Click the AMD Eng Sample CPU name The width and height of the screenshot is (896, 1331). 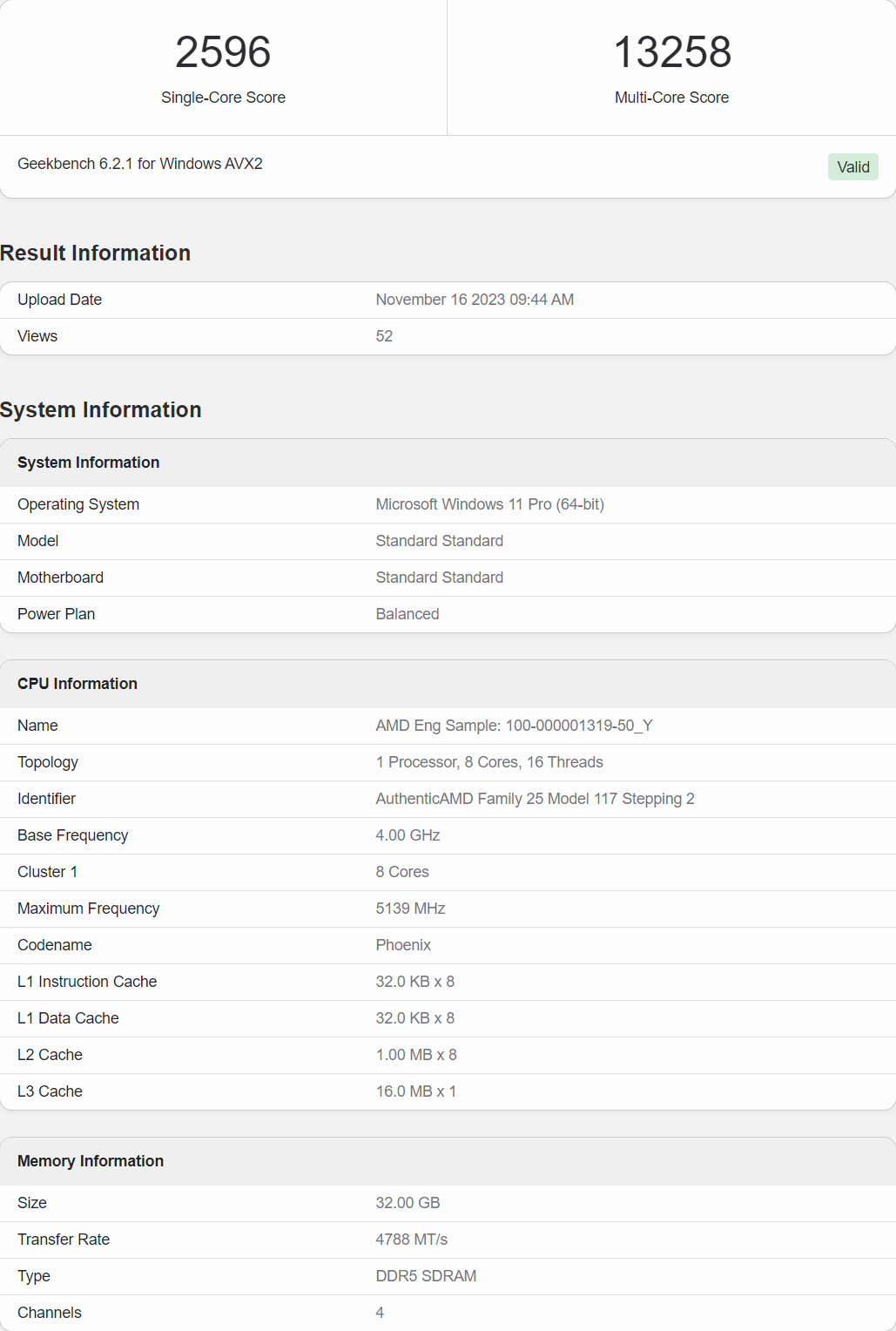pyautogui.click(x=514, y=726)
